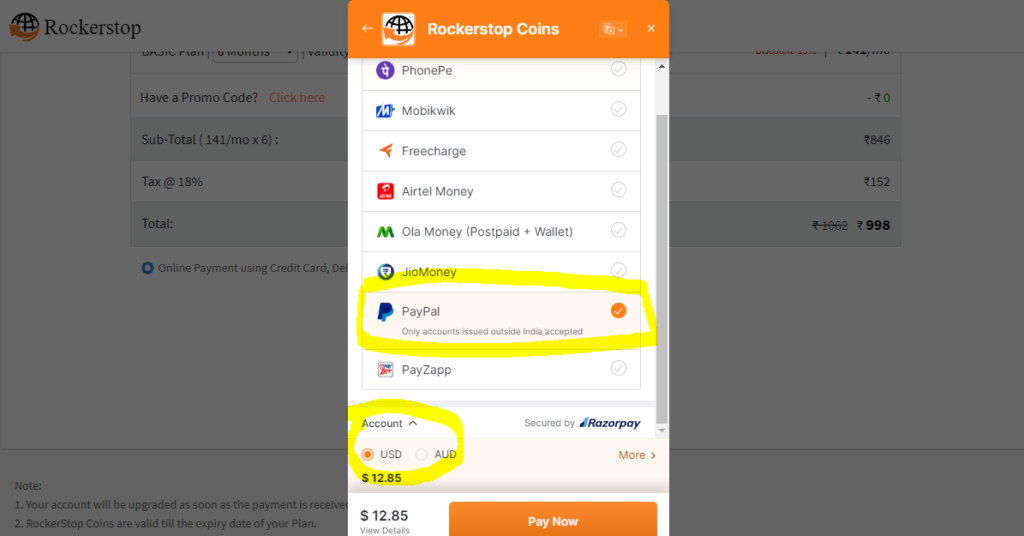The width and height of the screenshot is (1024, 536).
Task: Collapse the Account section chevron
Action: [x=413, y=423]
